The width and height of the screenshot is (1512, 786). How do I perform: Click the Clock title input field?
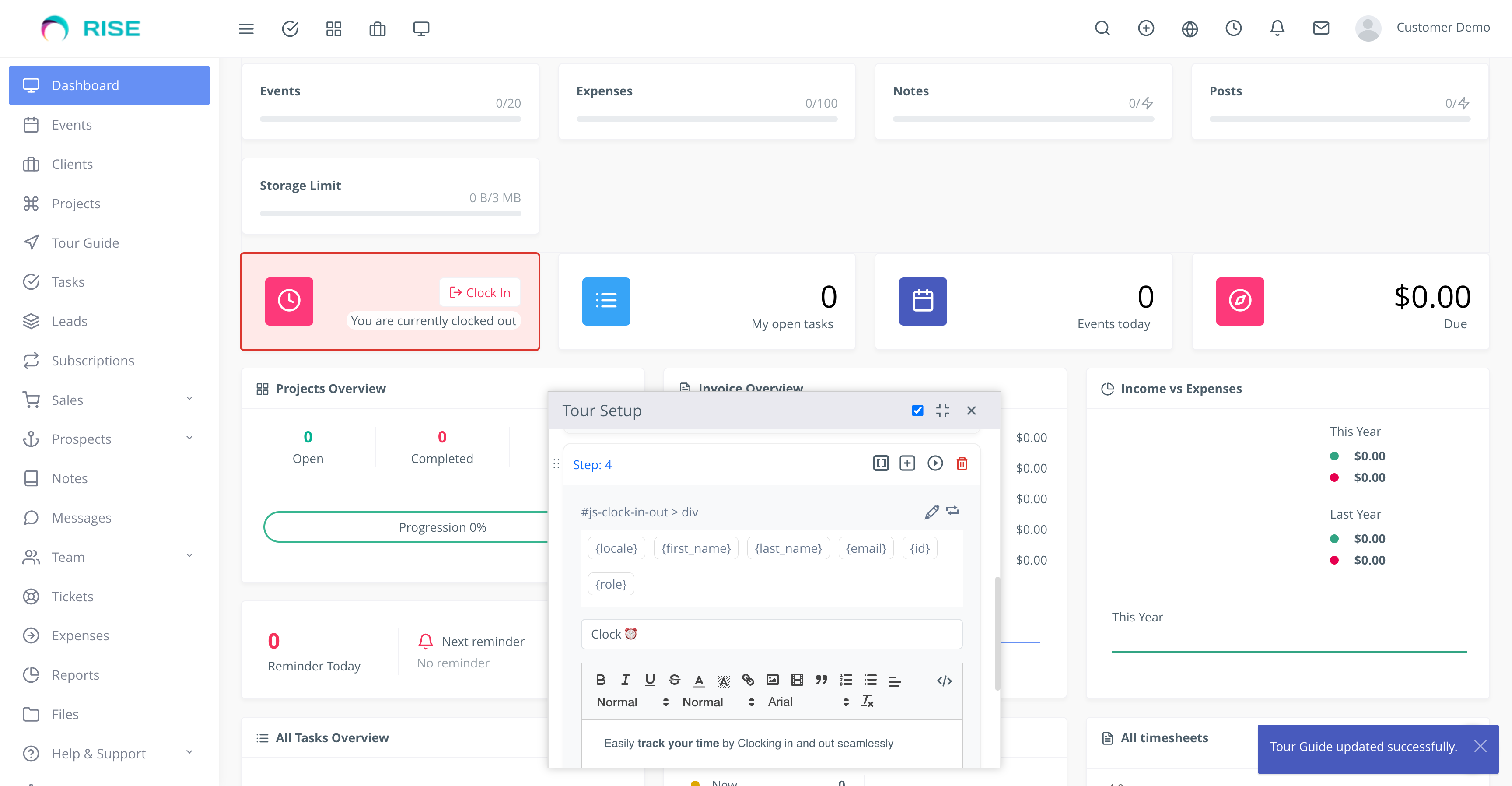pos(771,634)
